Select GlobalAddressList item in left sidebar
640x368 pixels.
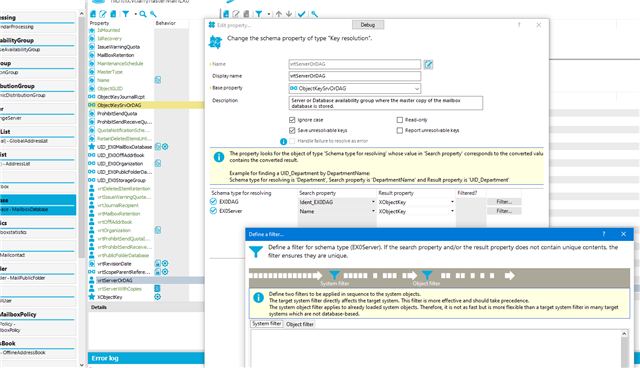point(38,136)
